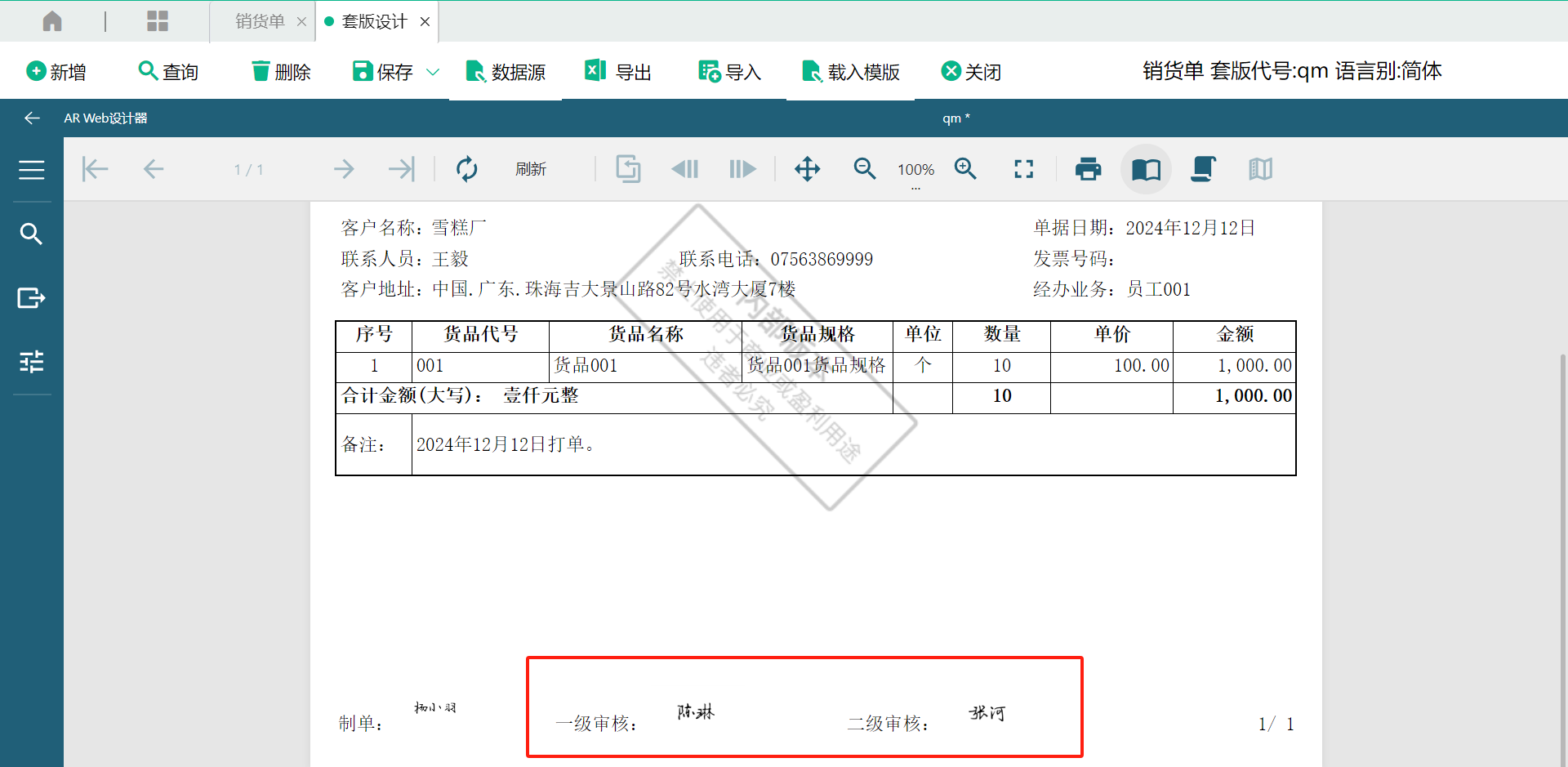
Task: Close the 销货单 tab
Action: tap(301, 22)
